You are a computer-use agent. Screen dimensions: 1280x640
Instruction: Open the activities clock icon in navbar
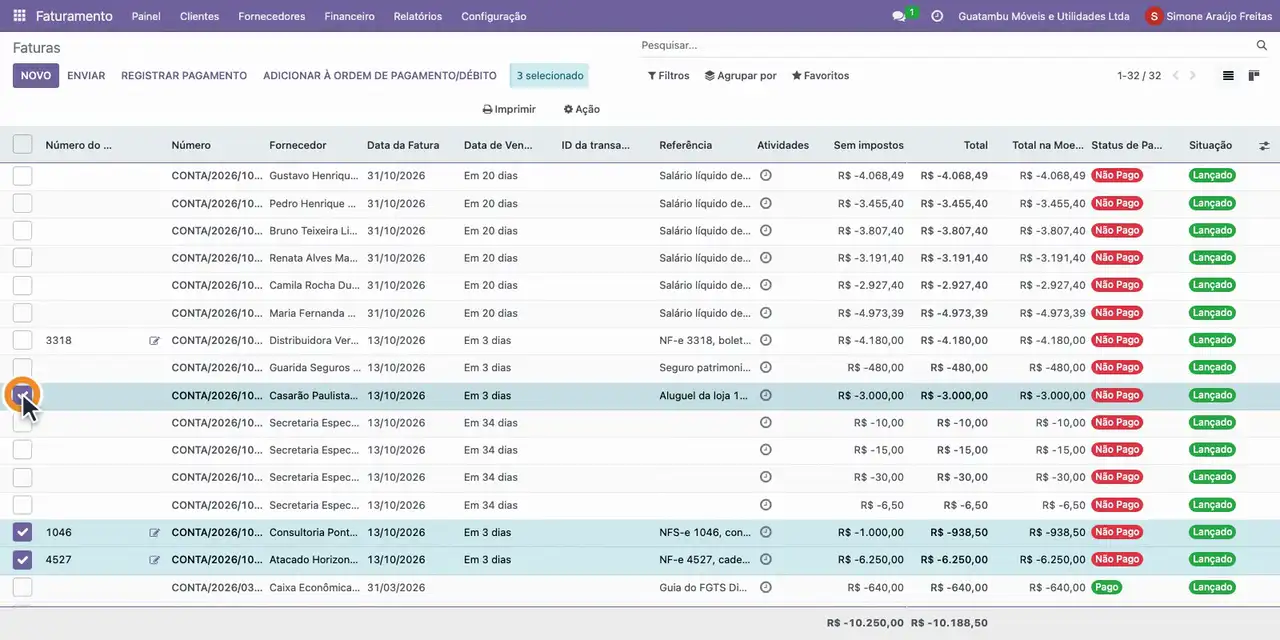pyautogui.click(x=937, y=16)
